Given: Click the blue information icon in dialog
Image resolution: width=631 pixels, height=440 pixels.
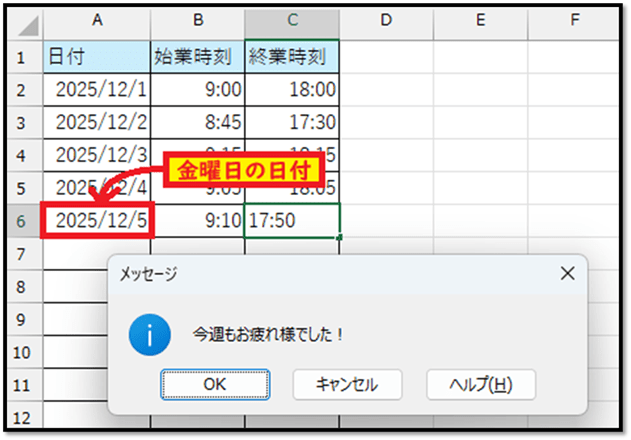Looking at the screenshot, I should 148,336.
